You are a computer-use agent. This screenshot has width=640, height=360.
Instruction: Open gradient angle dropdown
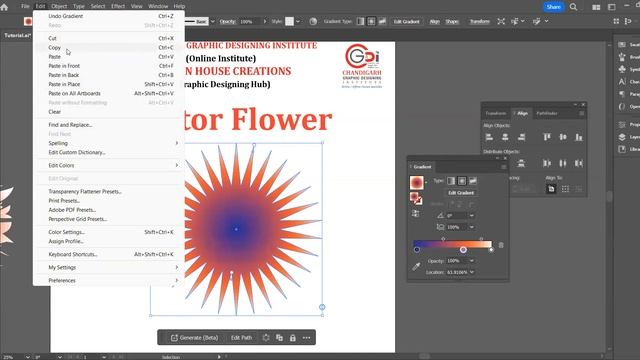click(472, 216)
